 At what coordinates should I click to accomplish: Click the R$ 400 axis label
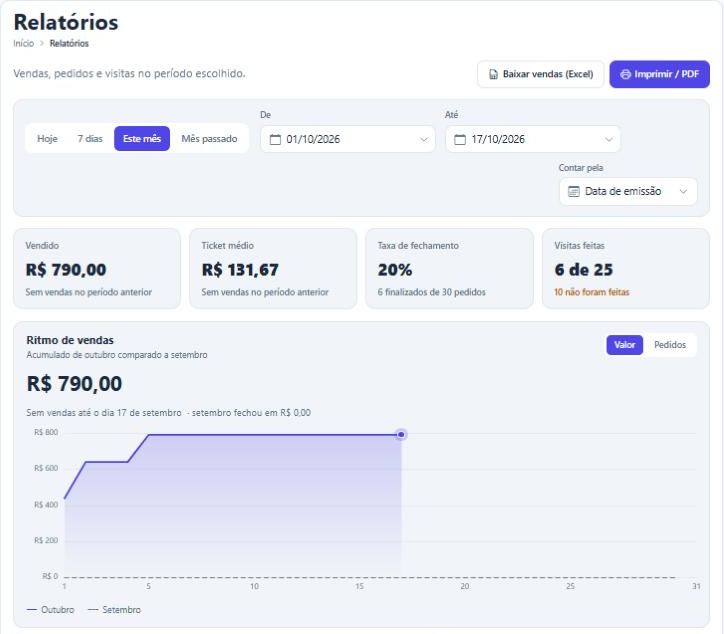46,505
